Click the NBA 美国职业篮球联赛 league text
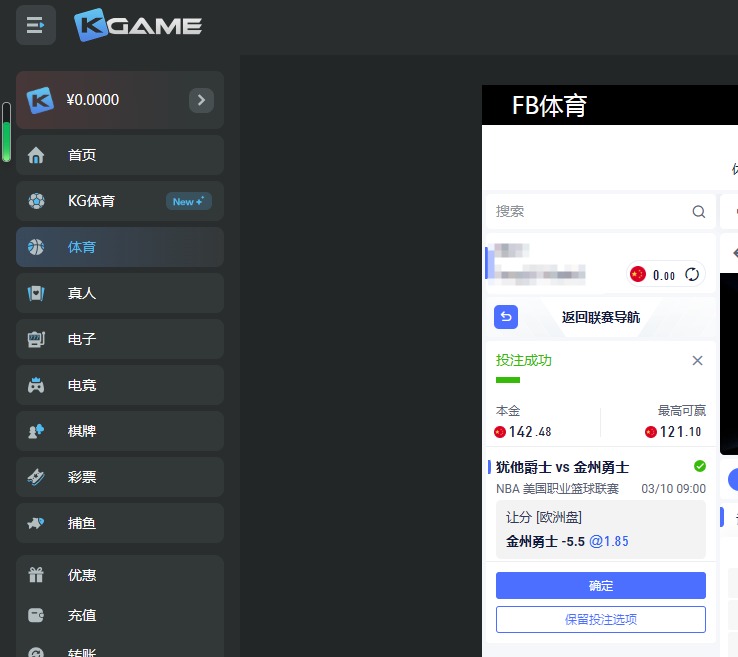Screen dimensions: 738x657 (x=557, y=489)
